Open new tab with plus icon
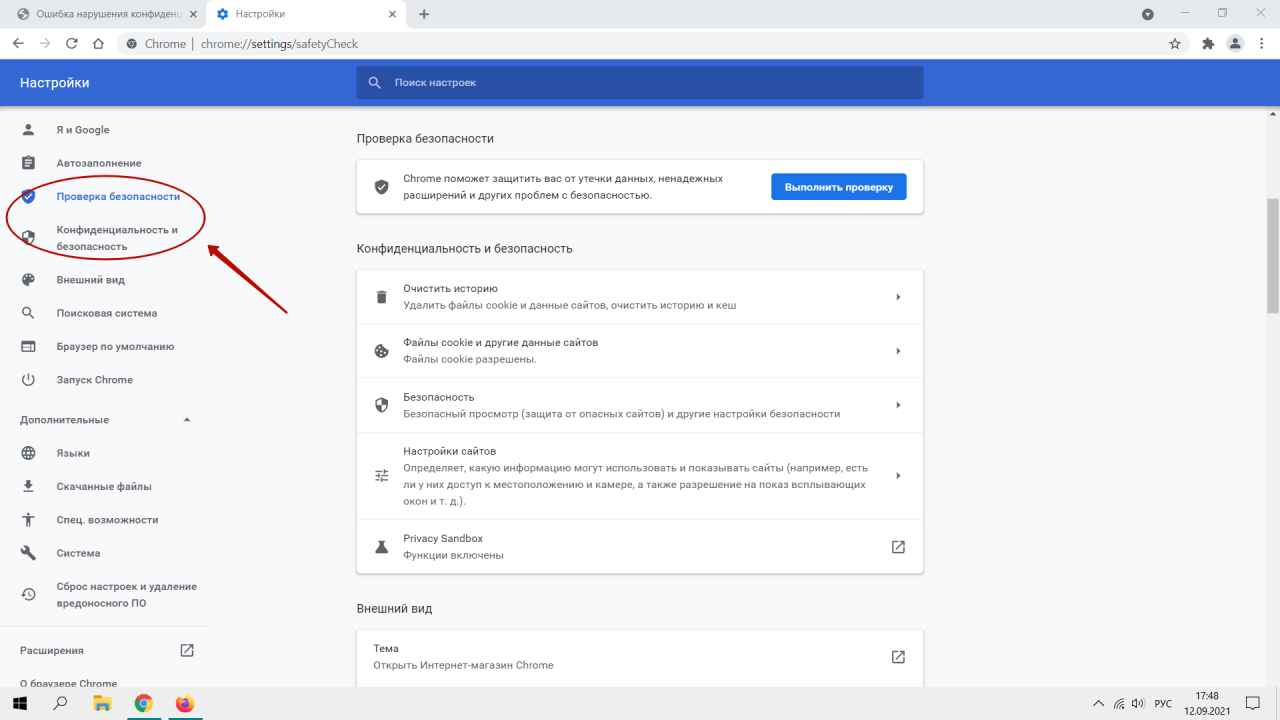 [424, 14]
